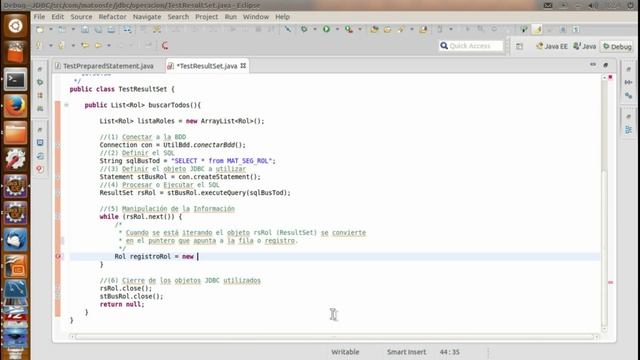
Task: Click the vertical editor scrollbar
Action: pyautogui.click(x=604, y=248)
